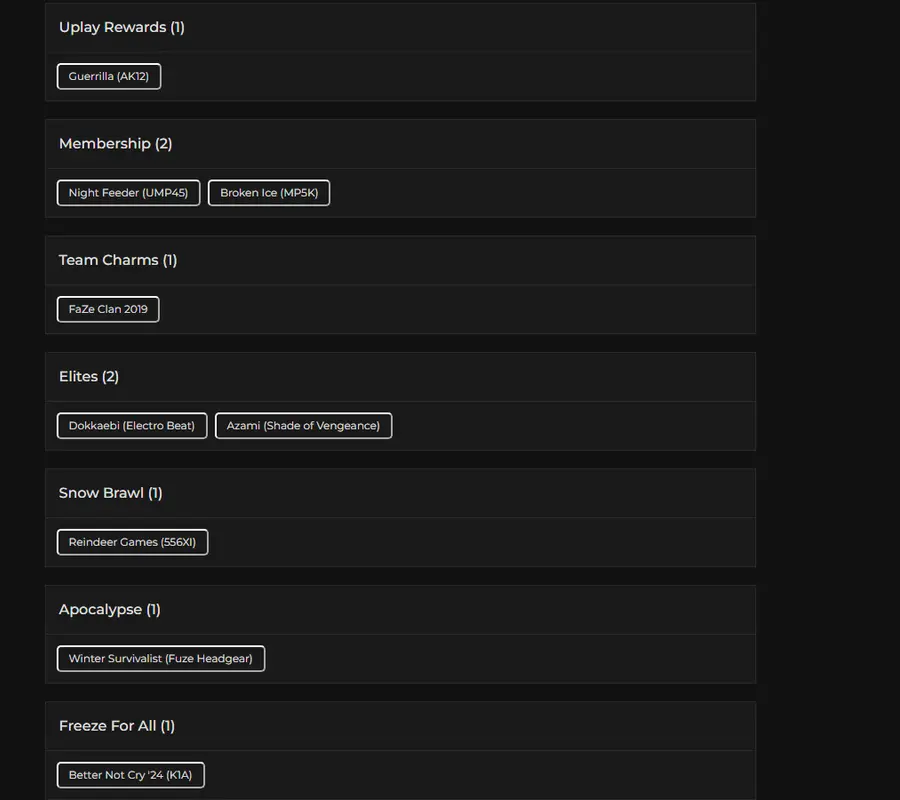This screenshot has width=900, height=800.
Task: Click the (2) count beside Membership
Action: (x=163, y=144)
